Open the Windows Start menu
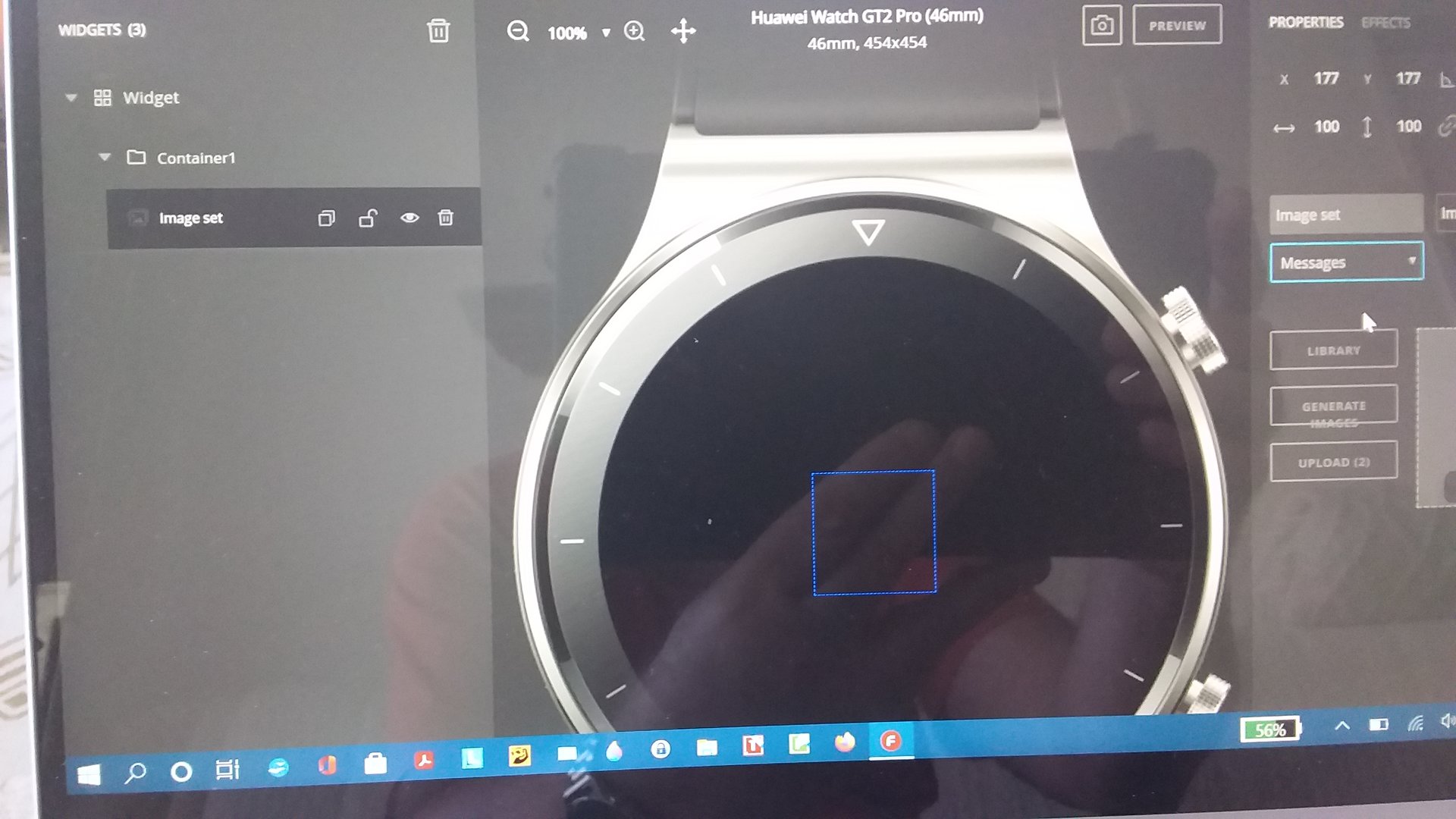Image resolution: width=1456 pixels, height=819 pixels. [x=89, y=774]
